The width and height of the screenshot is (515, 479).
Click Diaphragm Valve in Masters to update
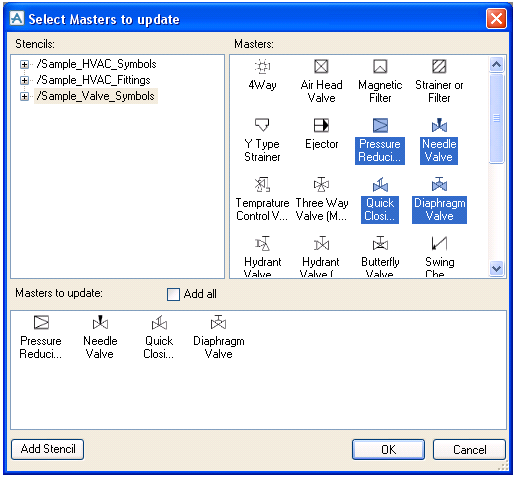[x=219, y=337]
